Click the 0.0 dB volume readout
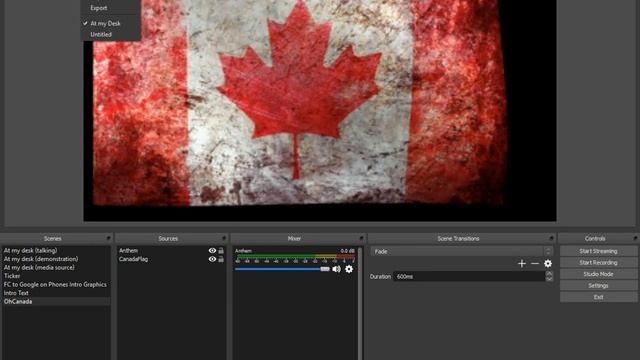Screen dimensions: 640x360 click(x=347, y=251)
